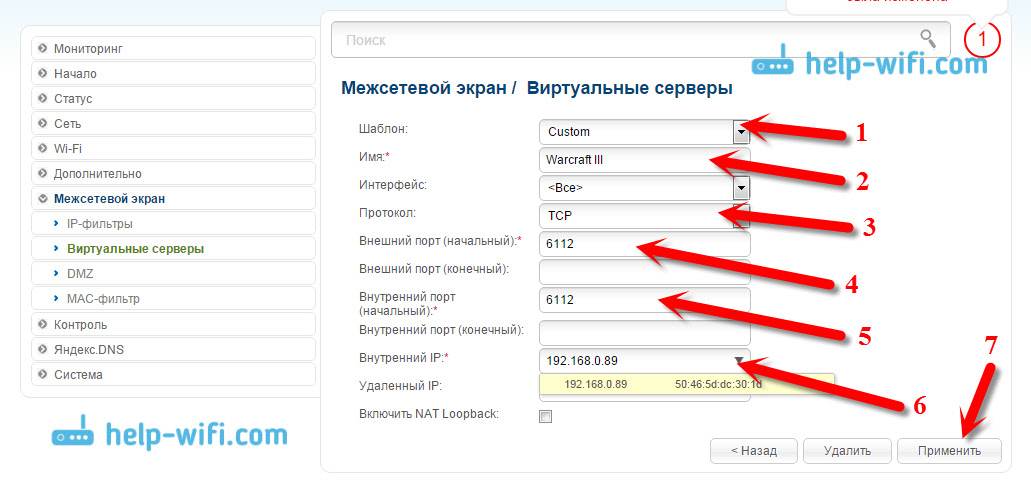Click the search magnifier icon
Image resolution: width=1031 pixels, height=485 pixels.
927,39
